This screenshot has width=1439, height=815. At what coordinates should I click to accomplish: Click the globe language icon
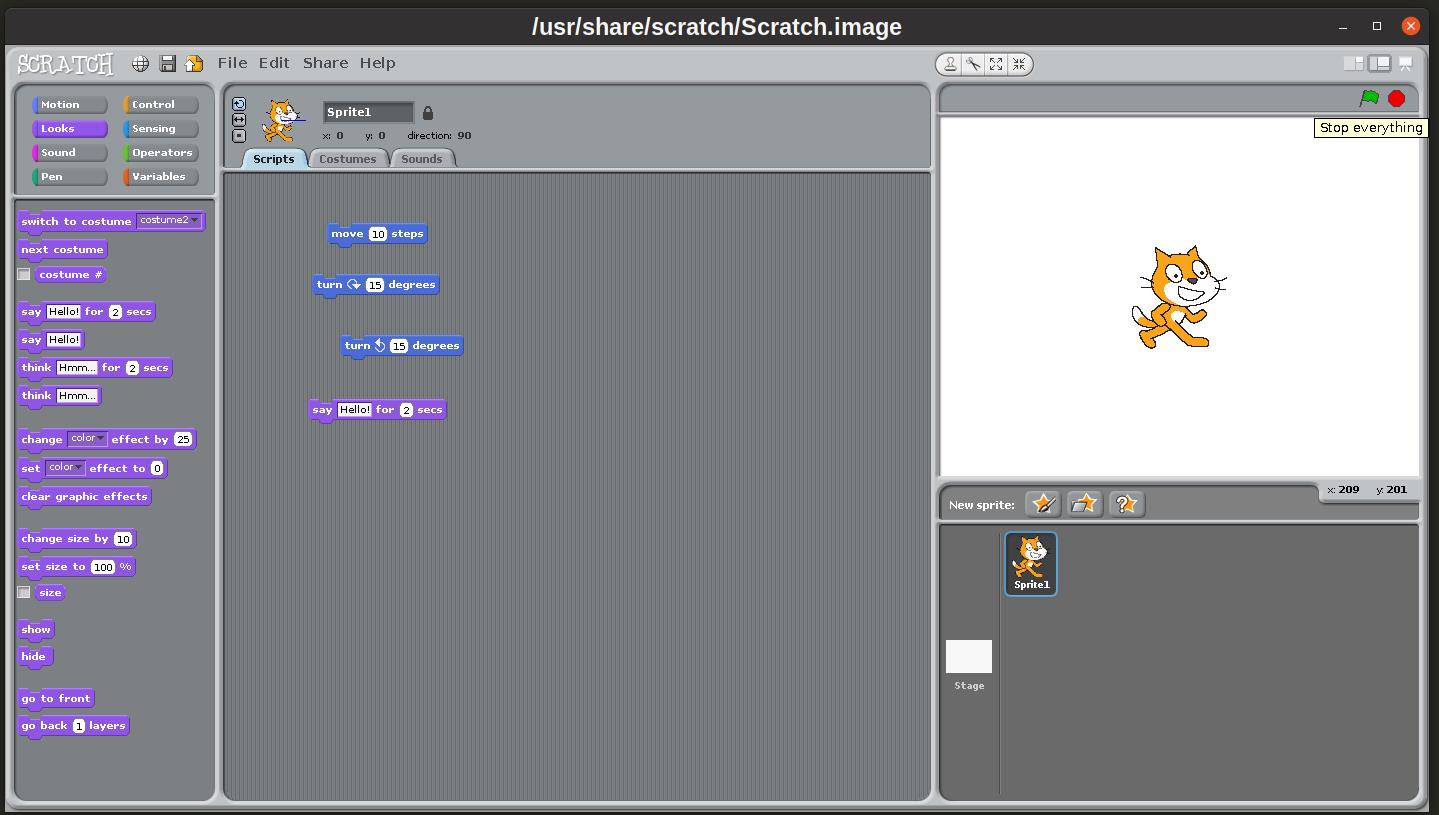tap(141, 63)
